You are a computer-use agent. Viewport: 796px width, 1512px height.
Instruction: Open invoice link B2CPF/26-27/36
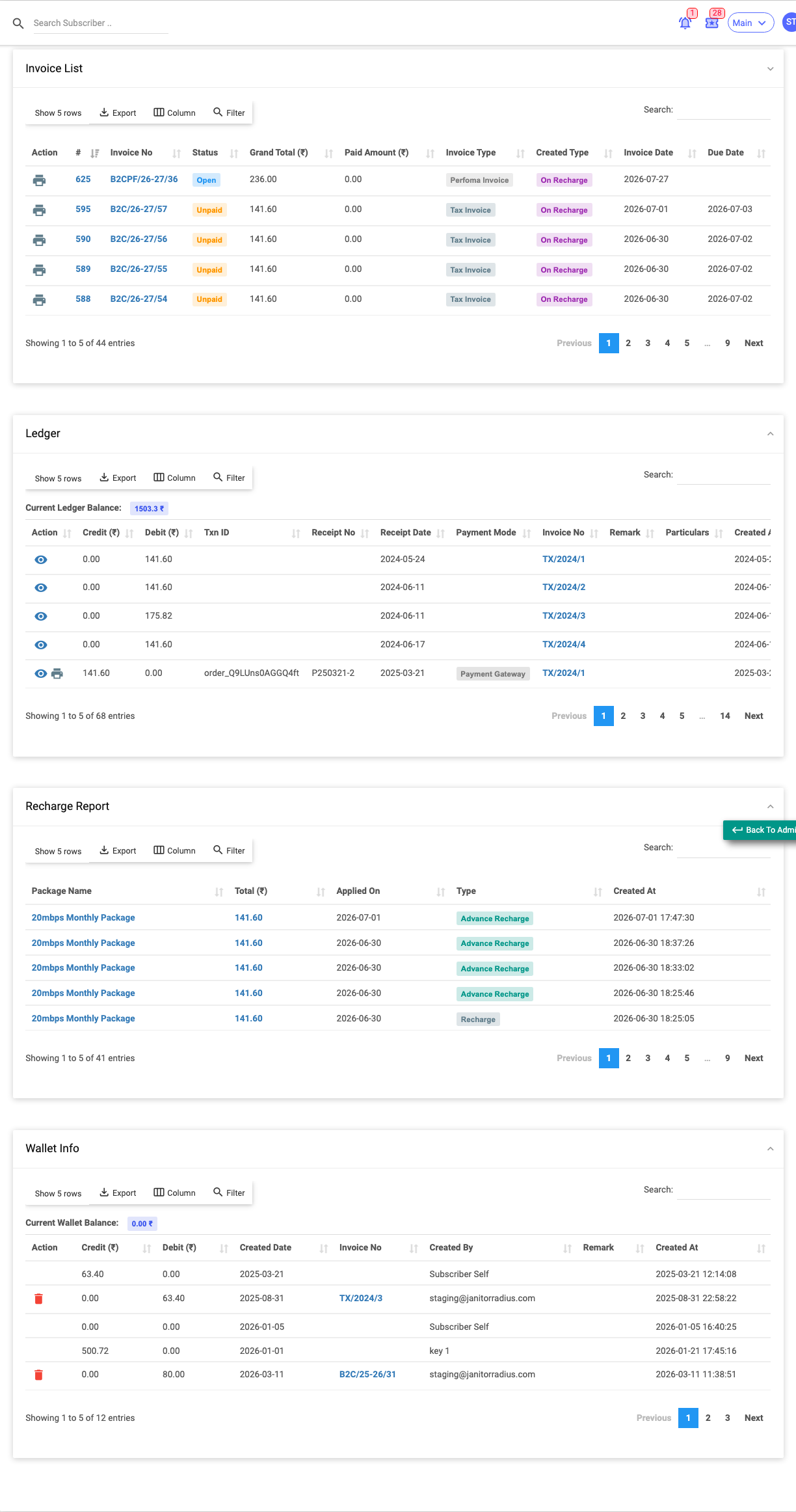[144, 179]
